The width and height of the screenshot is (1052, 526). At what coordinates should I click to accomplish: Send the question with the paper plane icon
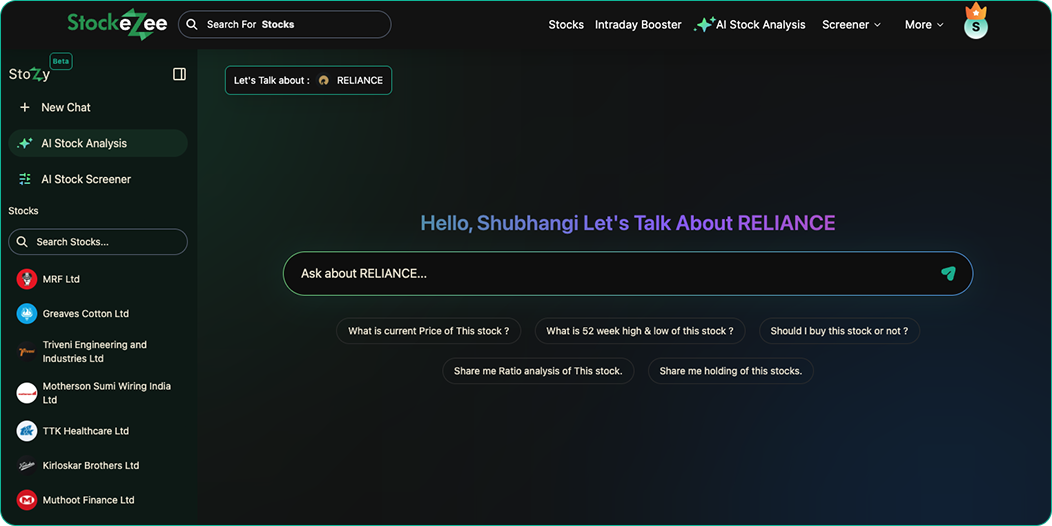pyautogui.click(x=948, y=273)
